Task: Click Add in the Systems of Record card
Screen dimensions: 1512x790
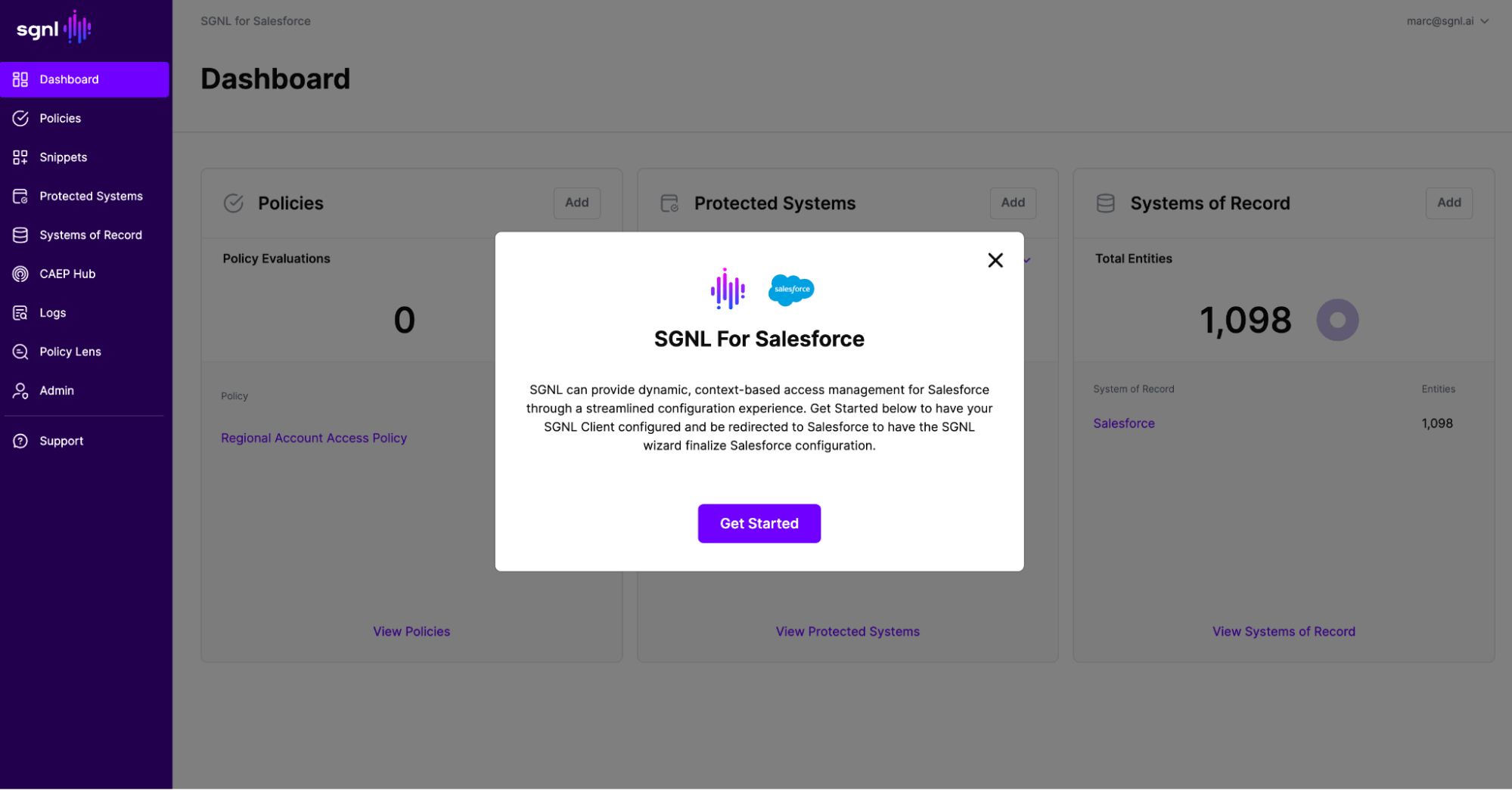Action: tap(1448, 203)
